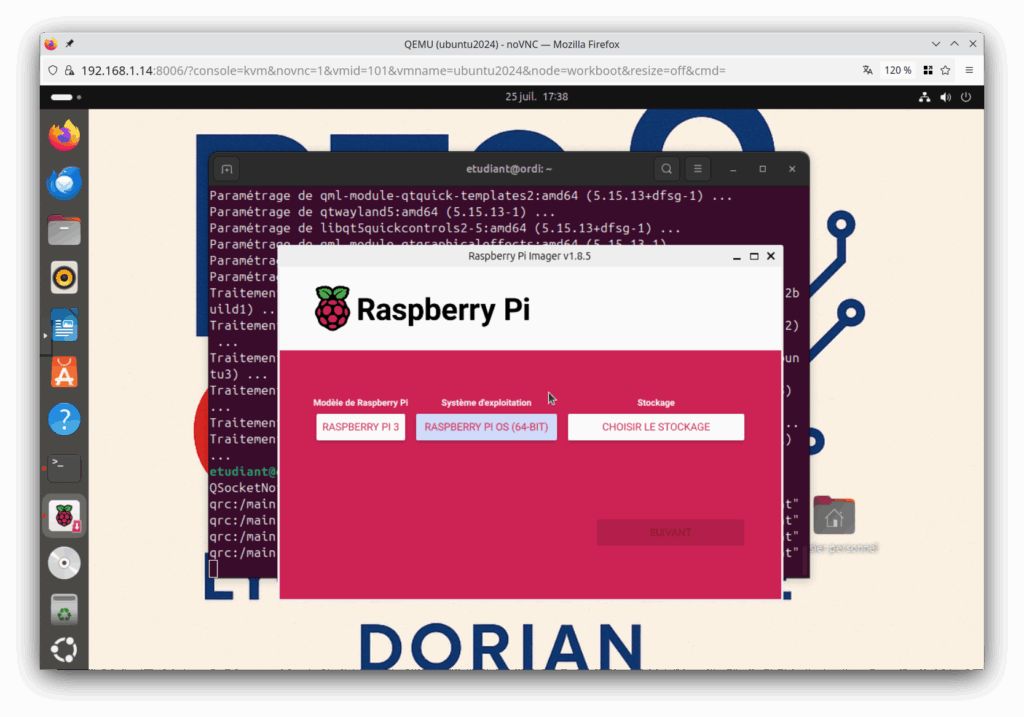The image size is (1024, 717).
Task: Open the Ubuntu App Center icon
Action: click(64, 373)
